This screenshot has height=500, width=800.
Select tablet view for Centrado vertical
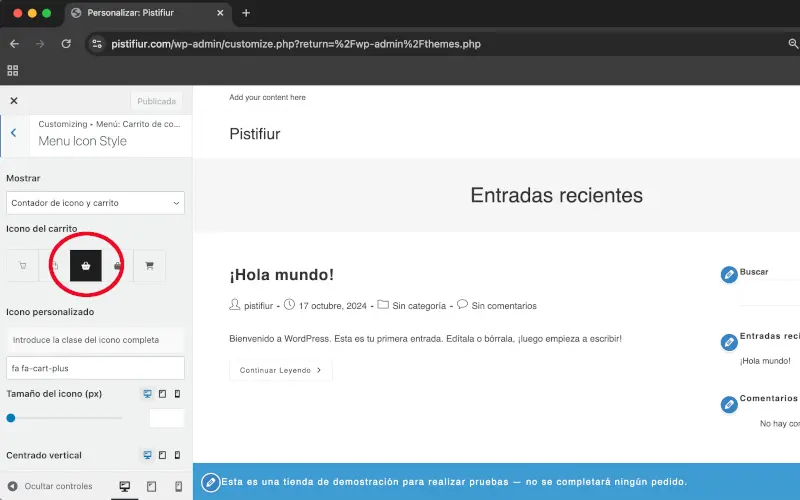pyautogui.click(x=162, y=455)
